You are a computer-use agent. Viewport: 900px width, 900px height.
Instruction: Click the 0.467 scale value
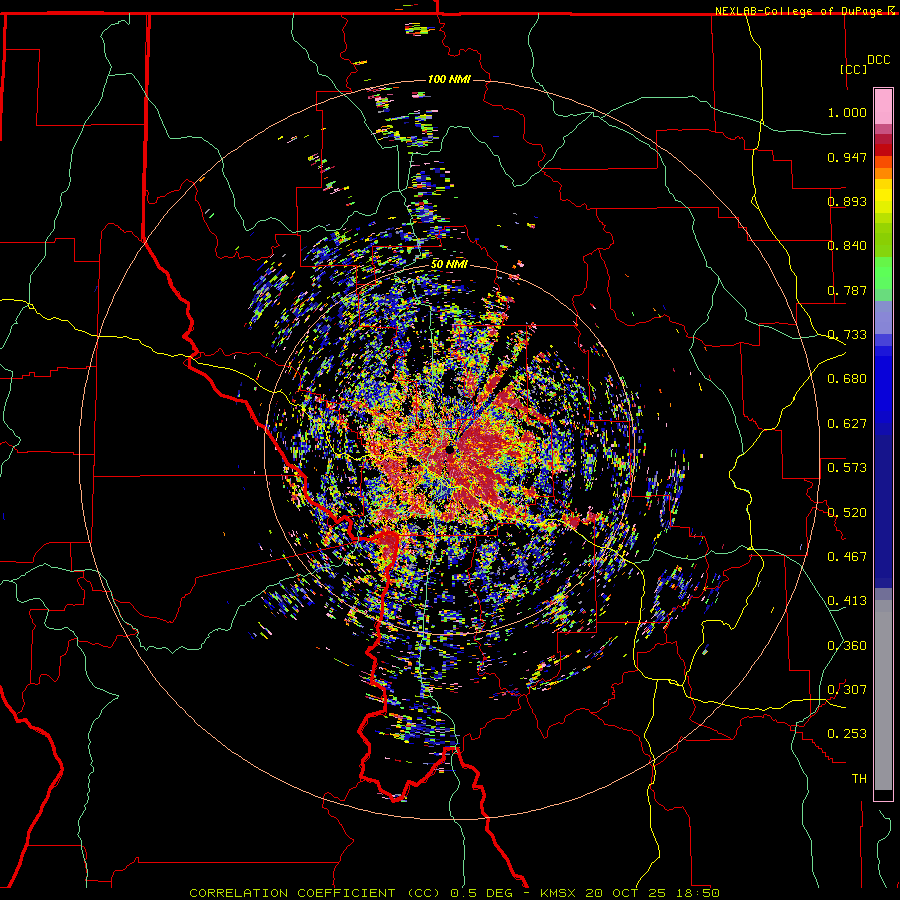coord(847,557)
